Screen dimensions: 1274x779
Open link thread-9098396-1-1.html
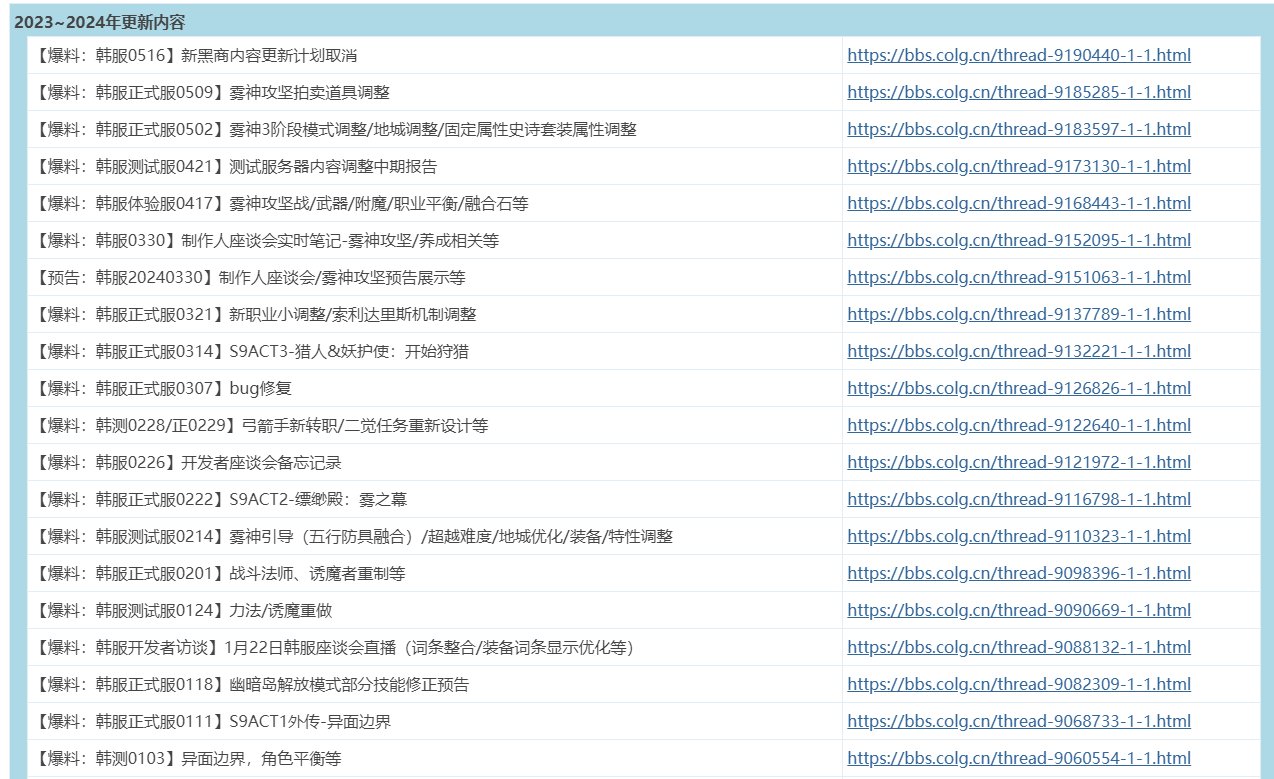click(1019, 574)
